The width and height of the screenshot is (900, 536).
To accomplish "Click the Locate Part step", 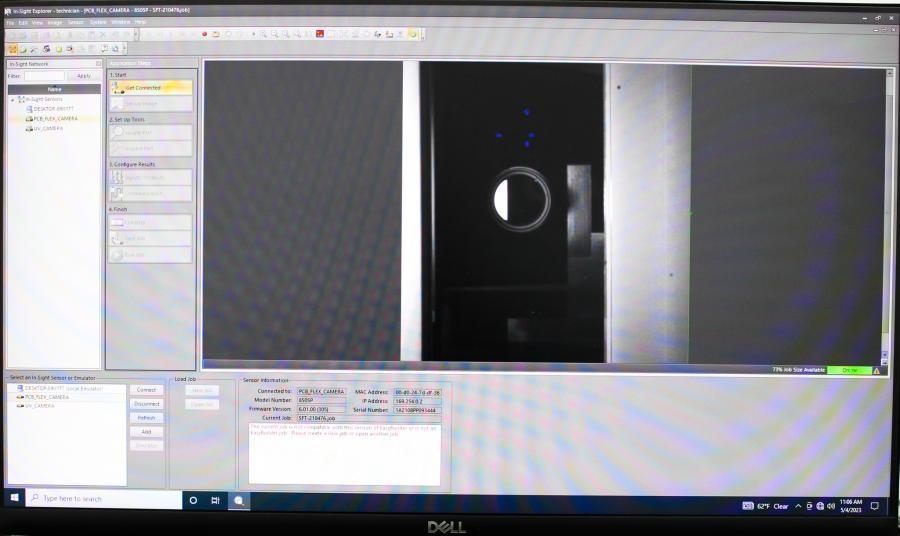I will 151,133.
